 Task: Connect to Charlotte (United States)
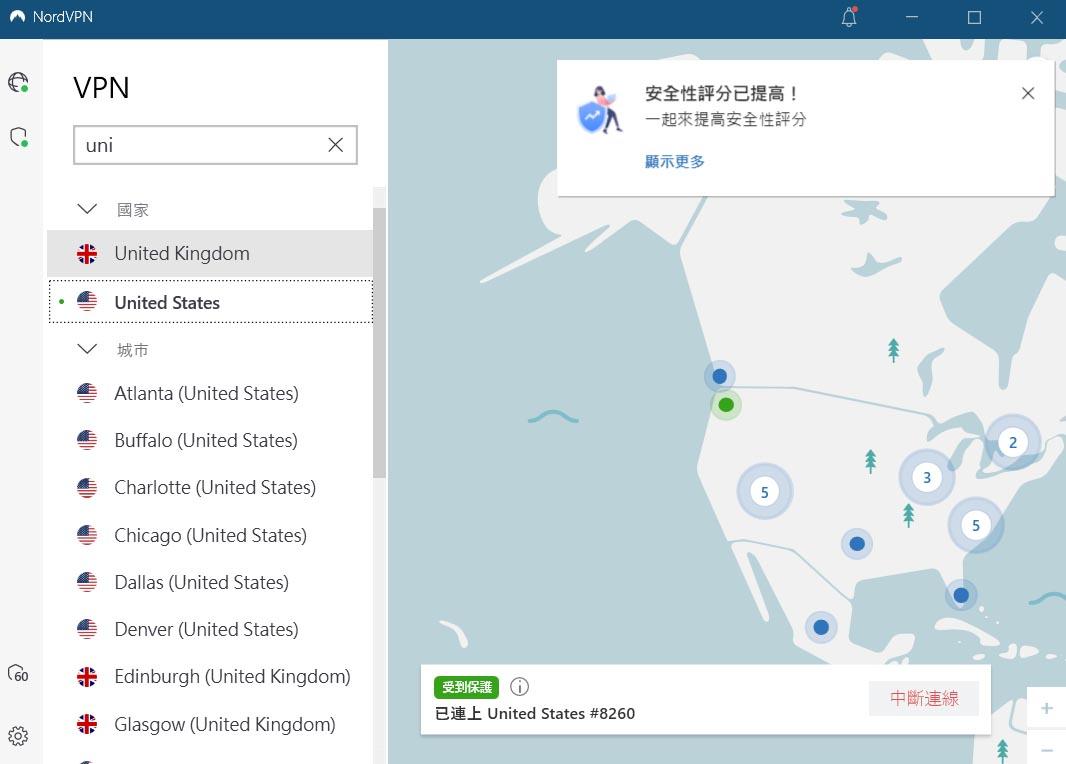(x=210, y=487)
